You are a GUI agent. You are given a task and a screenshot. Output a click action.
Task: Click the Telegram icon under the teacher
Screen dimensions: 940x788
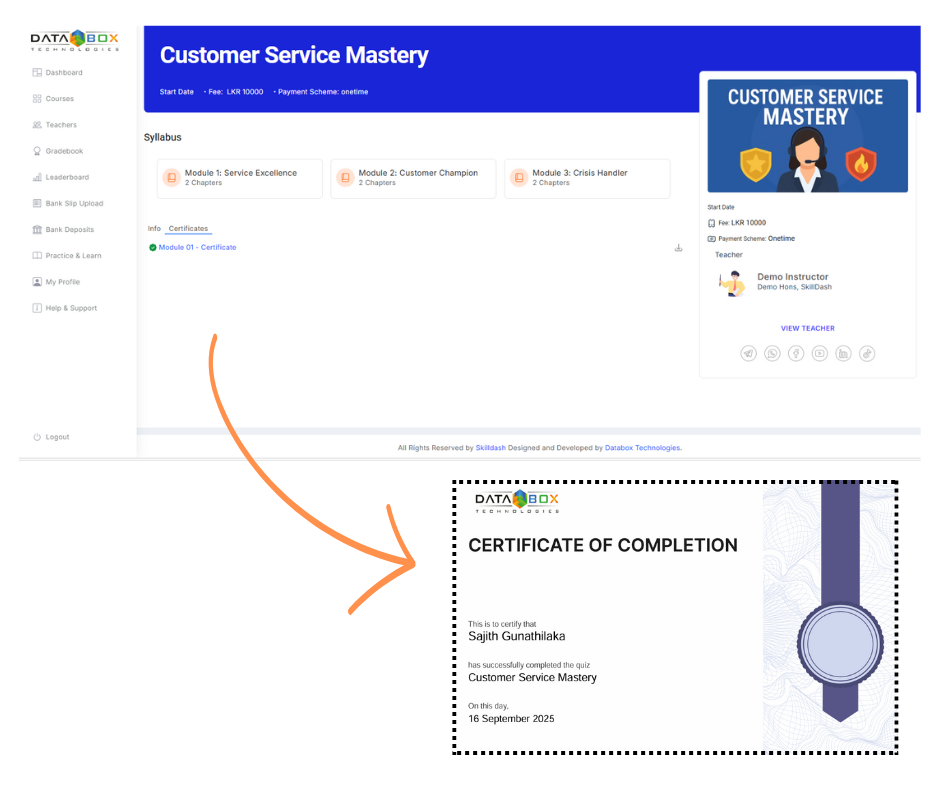click(748, 353)
